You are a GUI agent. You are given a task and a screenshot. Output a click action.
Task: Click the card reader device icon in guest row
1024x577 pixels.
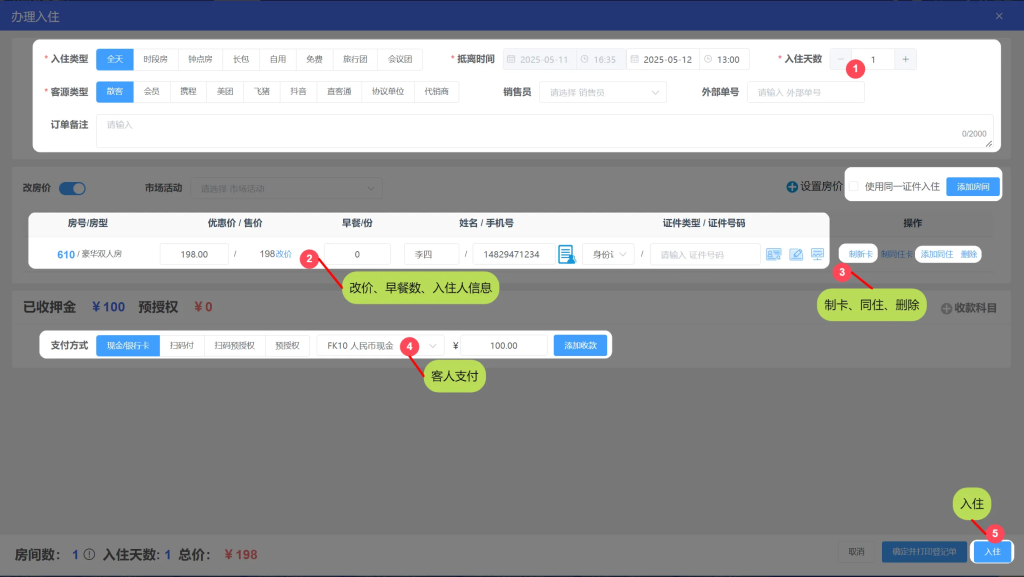[817, 254]
